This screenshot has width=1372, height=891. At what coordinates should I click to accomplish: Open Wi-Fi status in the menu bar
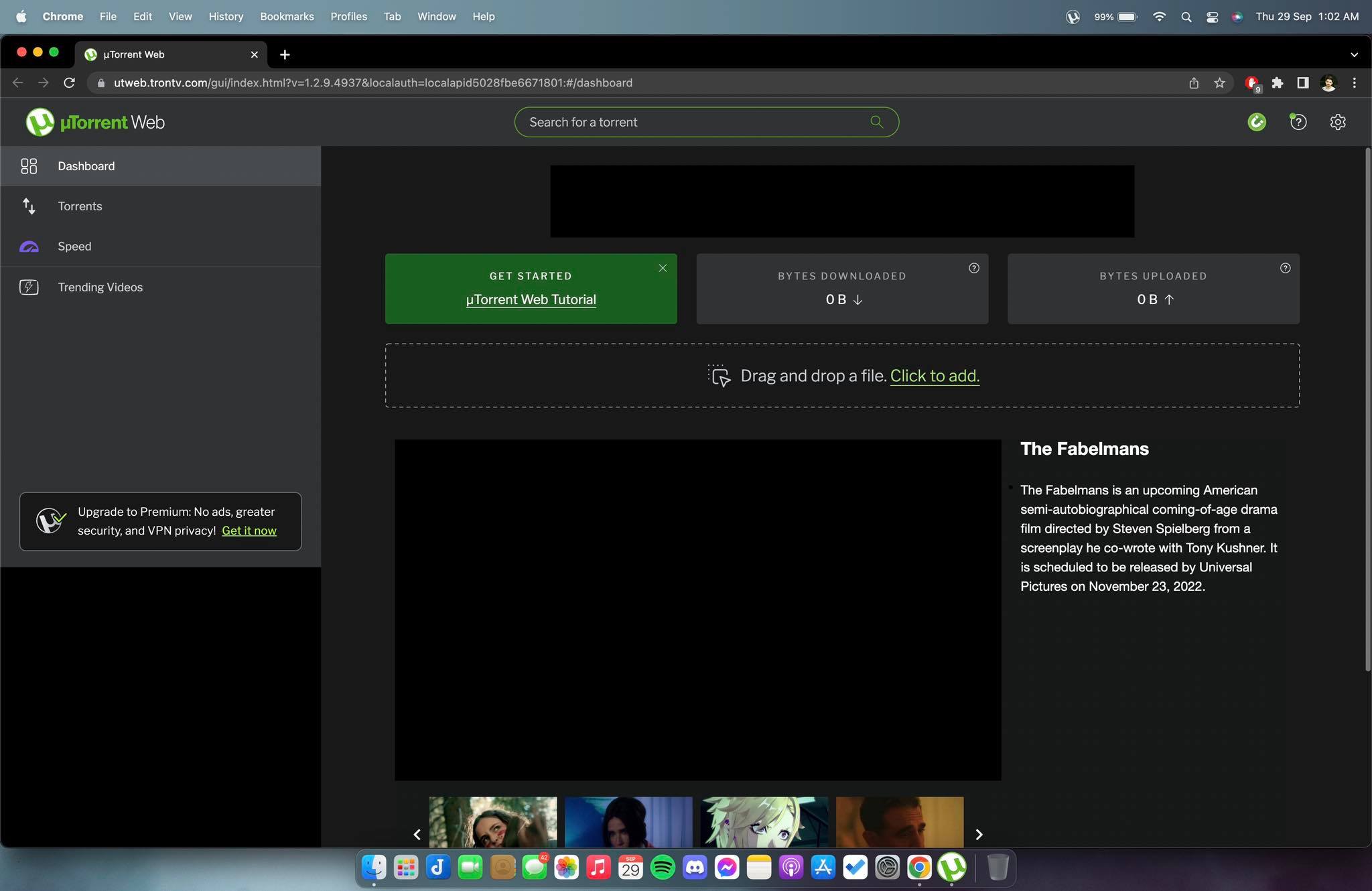(1159, 17)
